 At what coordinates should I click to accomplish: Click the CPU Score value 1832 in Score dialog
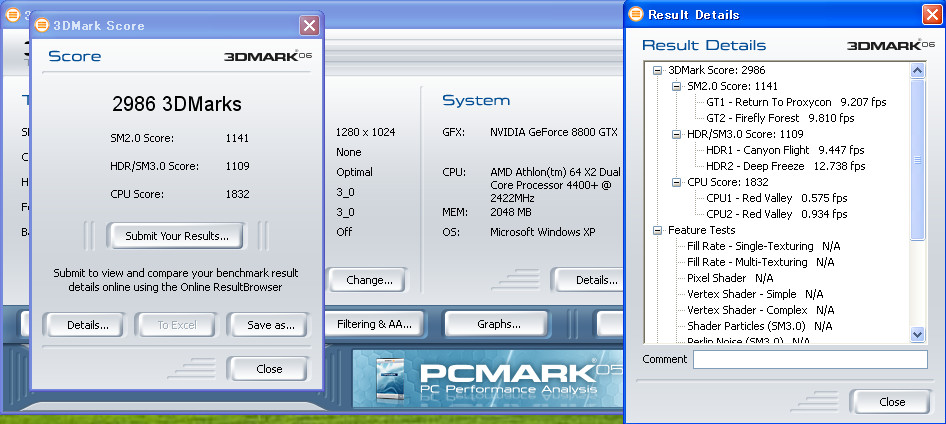pyautogui.click(x=237, y=194)
